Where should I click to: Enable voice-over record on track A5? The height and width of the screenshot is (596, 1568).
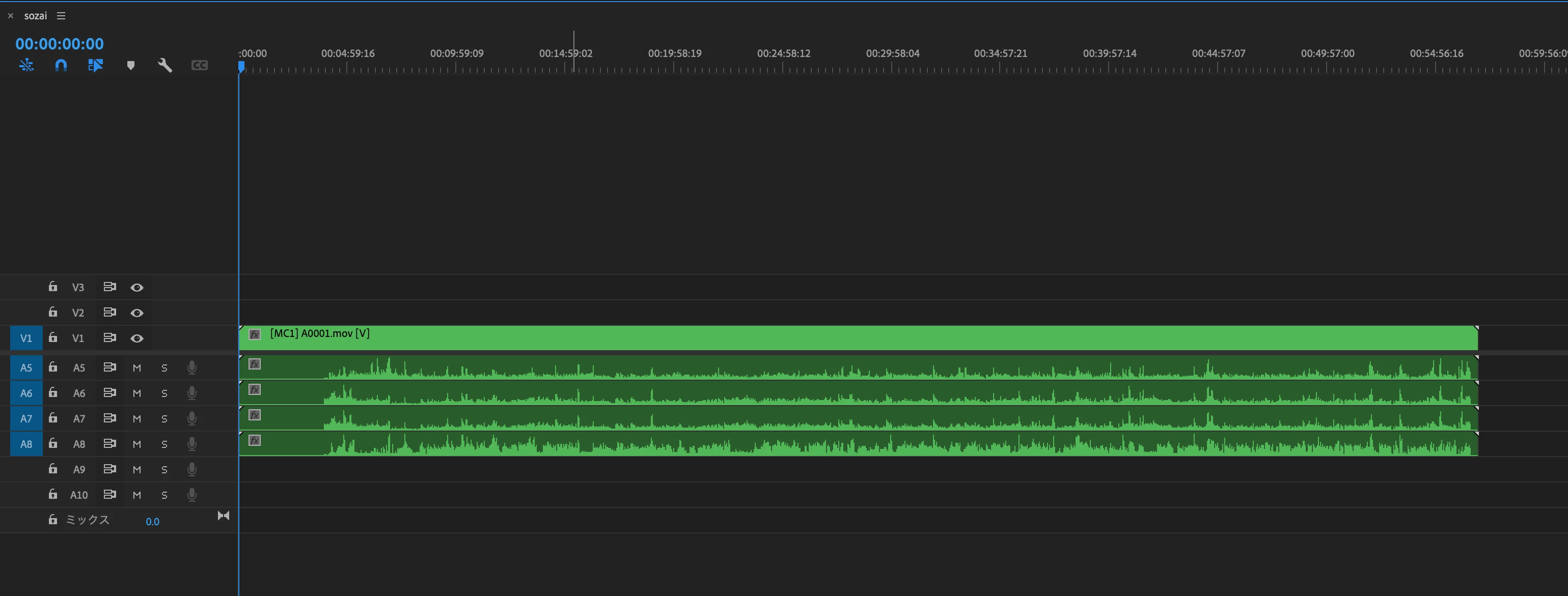point(192,367)
